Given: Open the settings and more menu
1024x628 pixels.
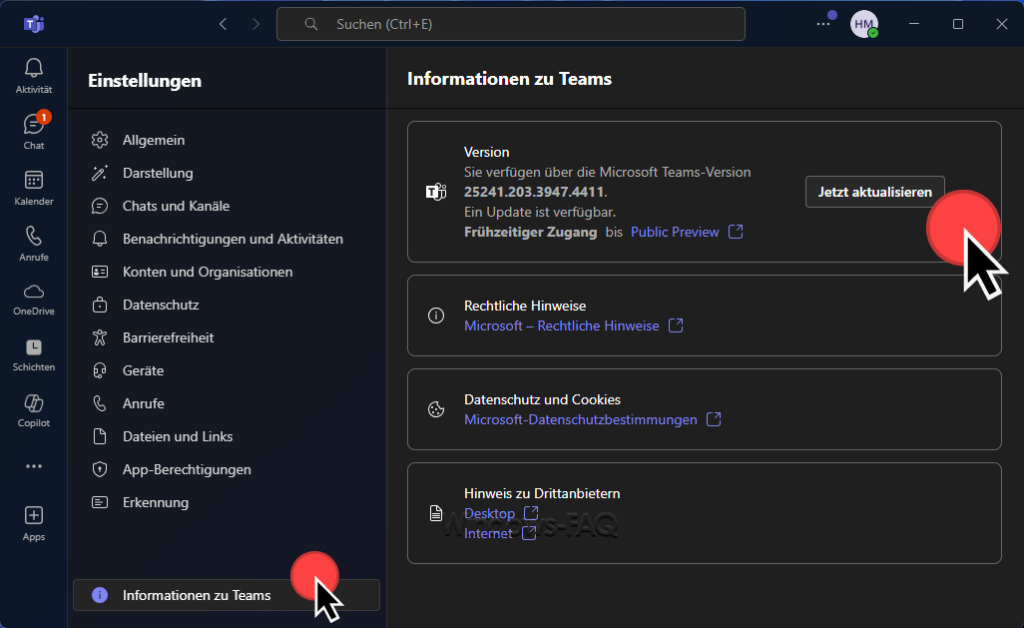Looking at the screenshot, I should tap(823, 24).
